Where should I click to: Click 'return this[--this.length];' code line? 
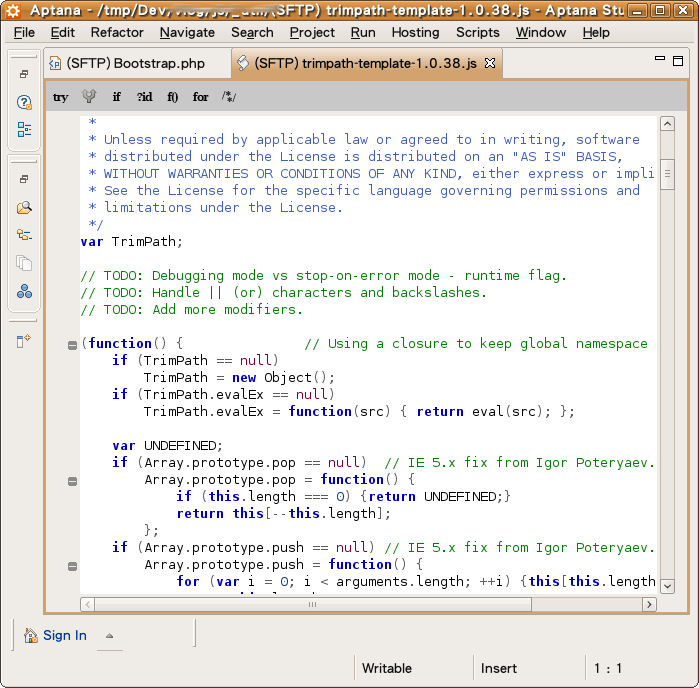point(284,513)
